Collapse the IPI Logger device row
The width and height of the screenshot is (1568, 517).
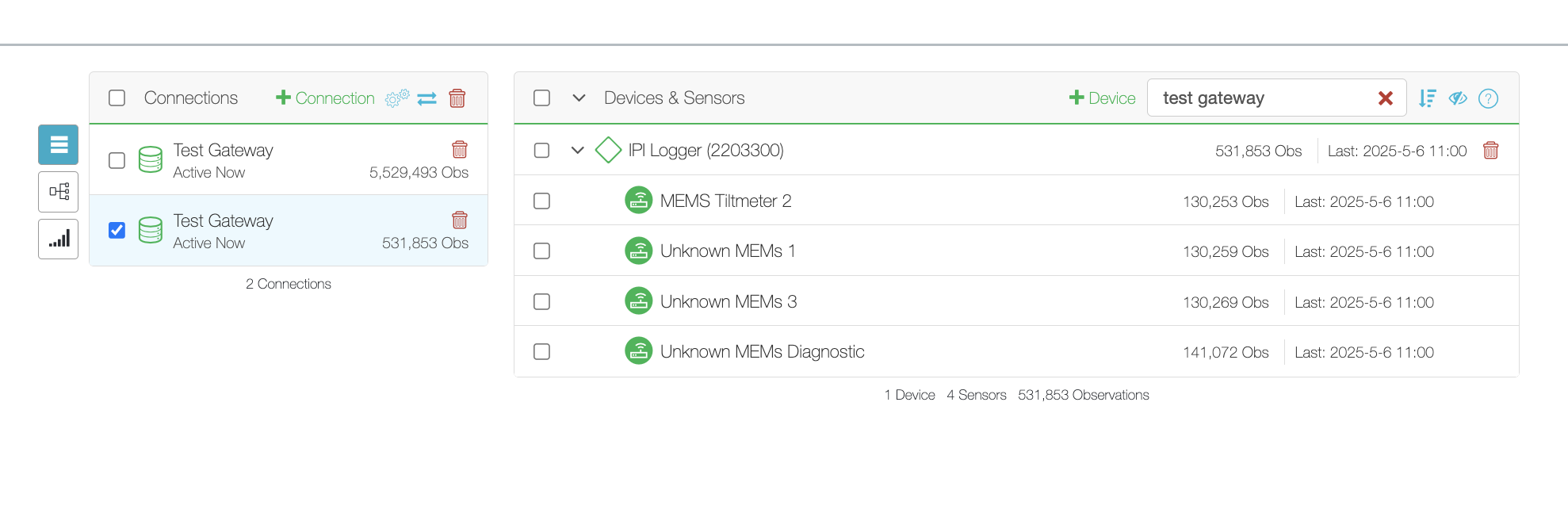pos(578,151)
